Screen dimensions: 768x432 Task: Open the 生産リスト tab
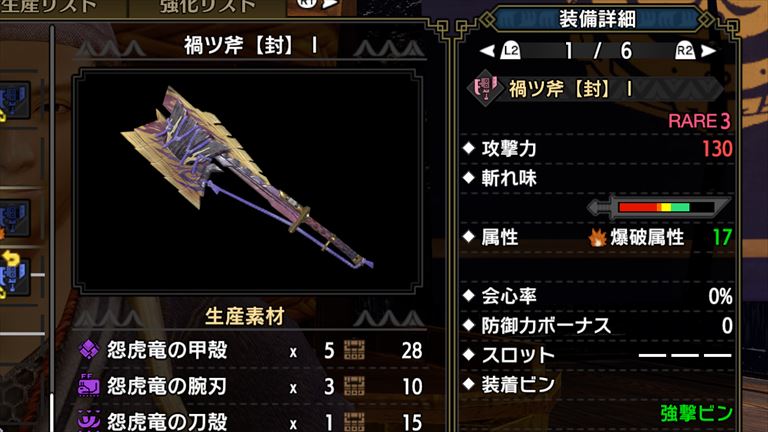pos(49,6)
